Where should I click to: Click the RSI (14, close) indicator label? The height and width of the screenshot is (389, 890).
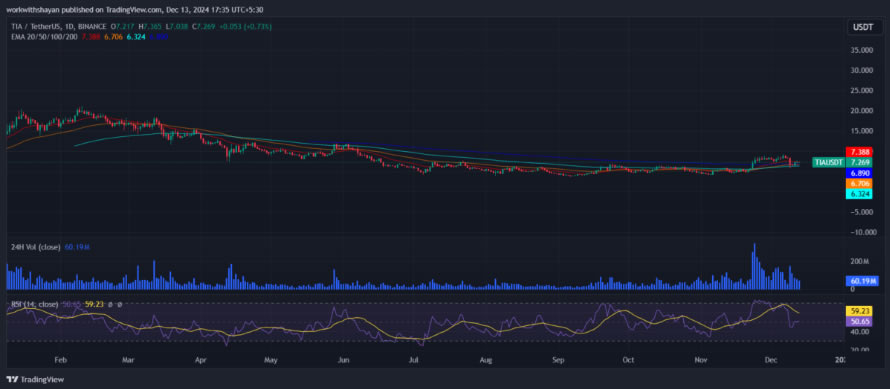[35, 304]
